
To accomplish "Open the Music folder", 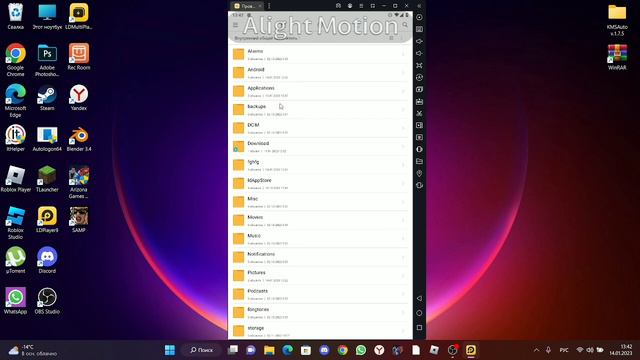I will click(320, 239).
